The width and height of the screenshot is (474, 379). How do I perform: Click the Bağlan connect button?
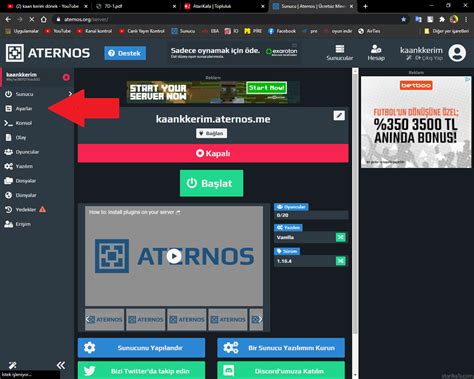coord(212,133)
